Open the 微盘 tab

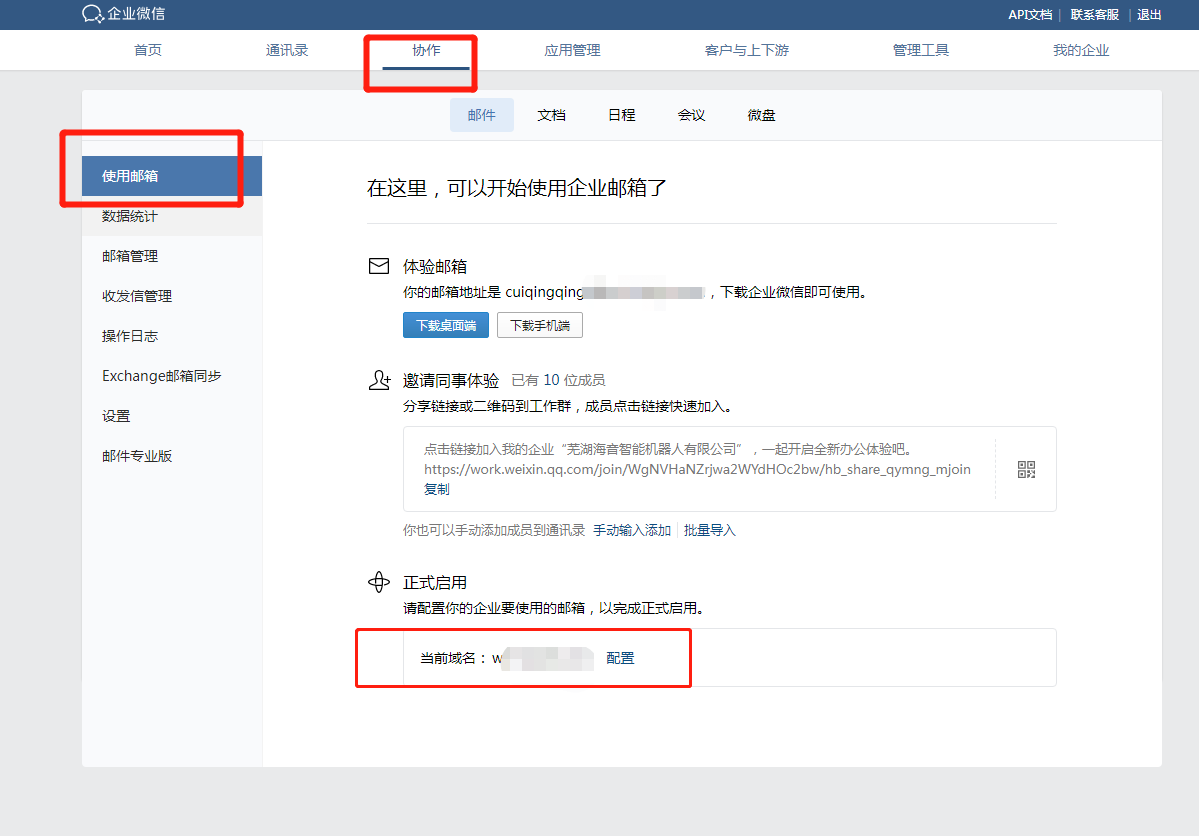tap(761, 115)
